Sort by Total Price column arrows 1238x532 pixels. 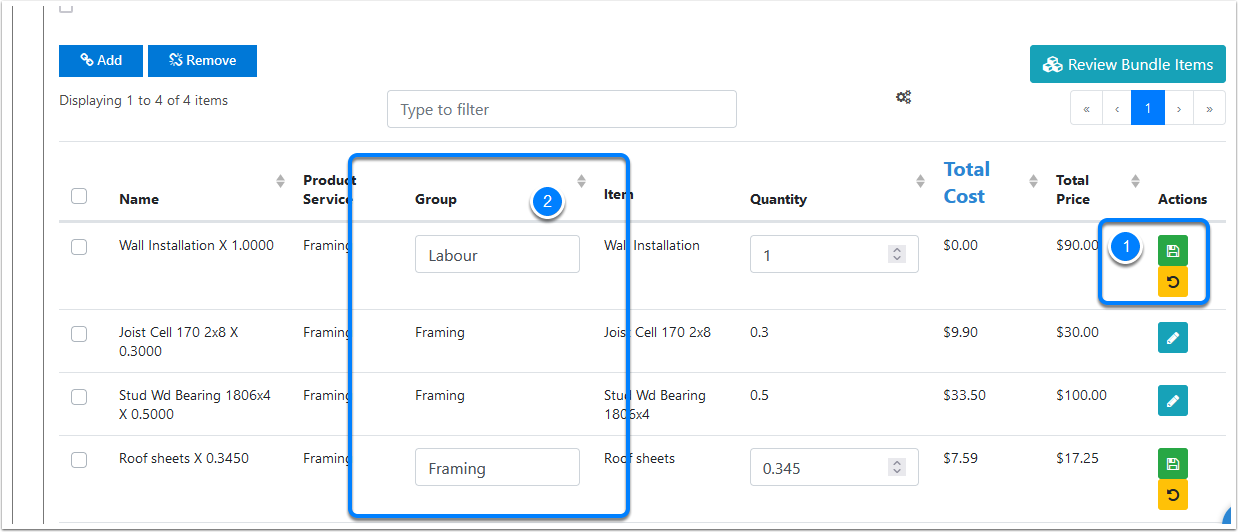1135,181
